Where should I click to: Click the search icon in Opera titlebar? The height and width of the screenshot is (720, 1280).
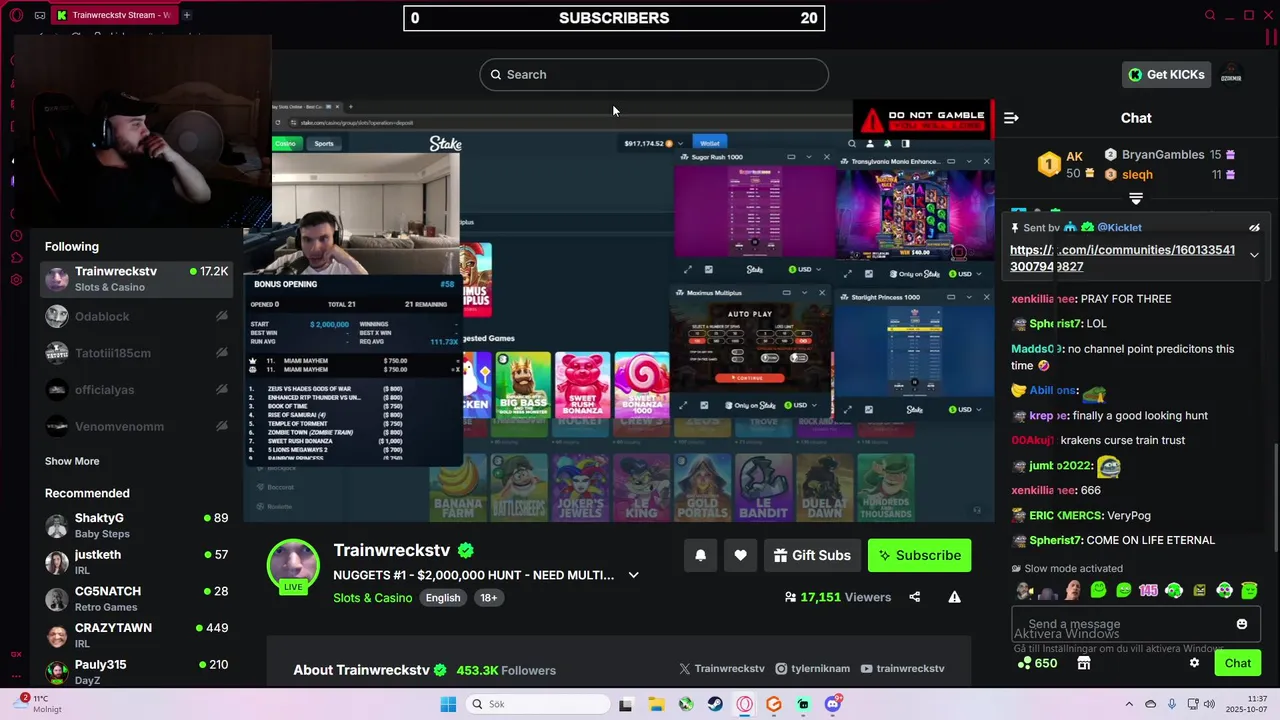coord(1210,15)
